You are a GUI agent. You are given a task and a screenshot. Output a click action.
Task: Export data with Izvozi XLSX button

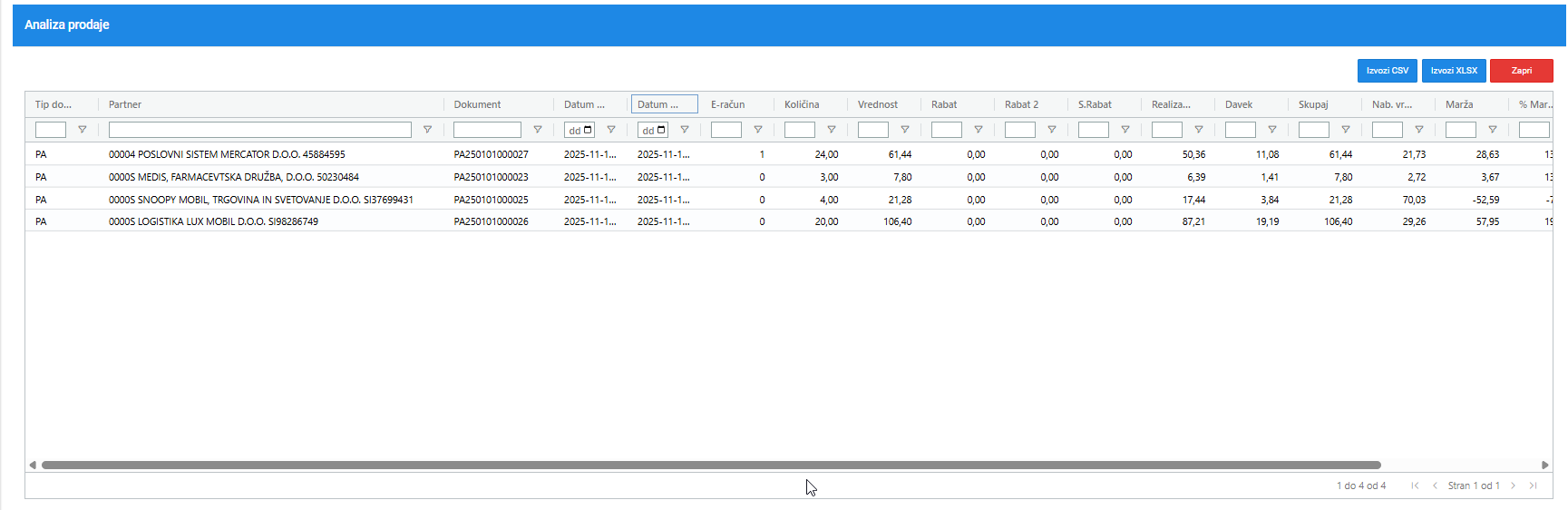coord(1454,71)
